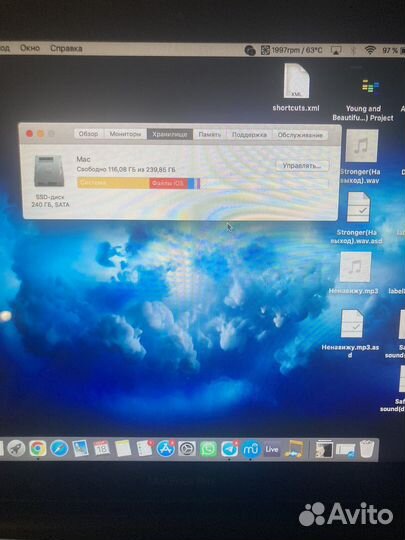The height and width of the screenshot is (540, 405).
Task: Click the SSD-диск 240 ГБ, SATA caption
Action: (50, 201)
